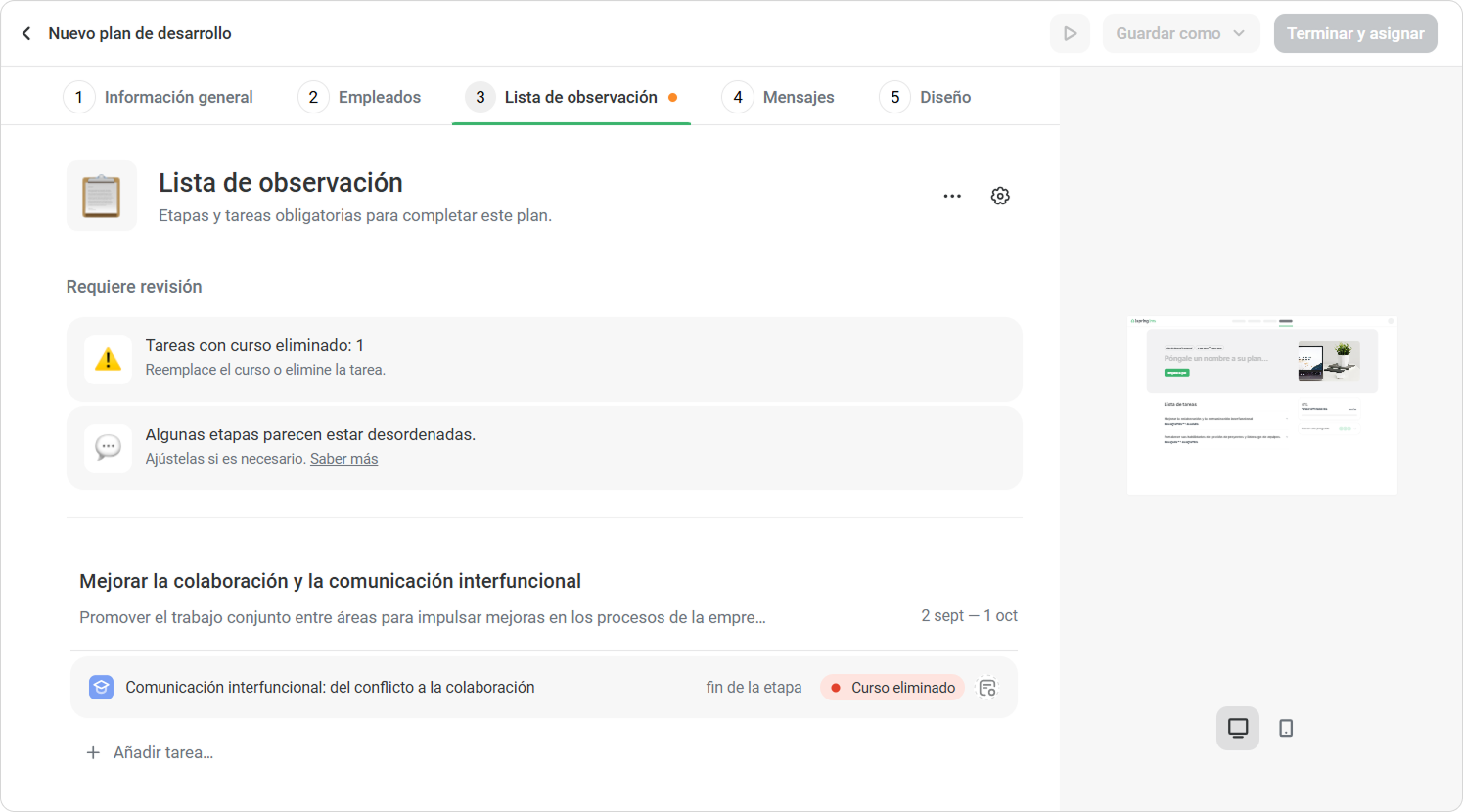Open the three-dots more options menu
Screen dimensions: 1463x812
click(952, 196)
